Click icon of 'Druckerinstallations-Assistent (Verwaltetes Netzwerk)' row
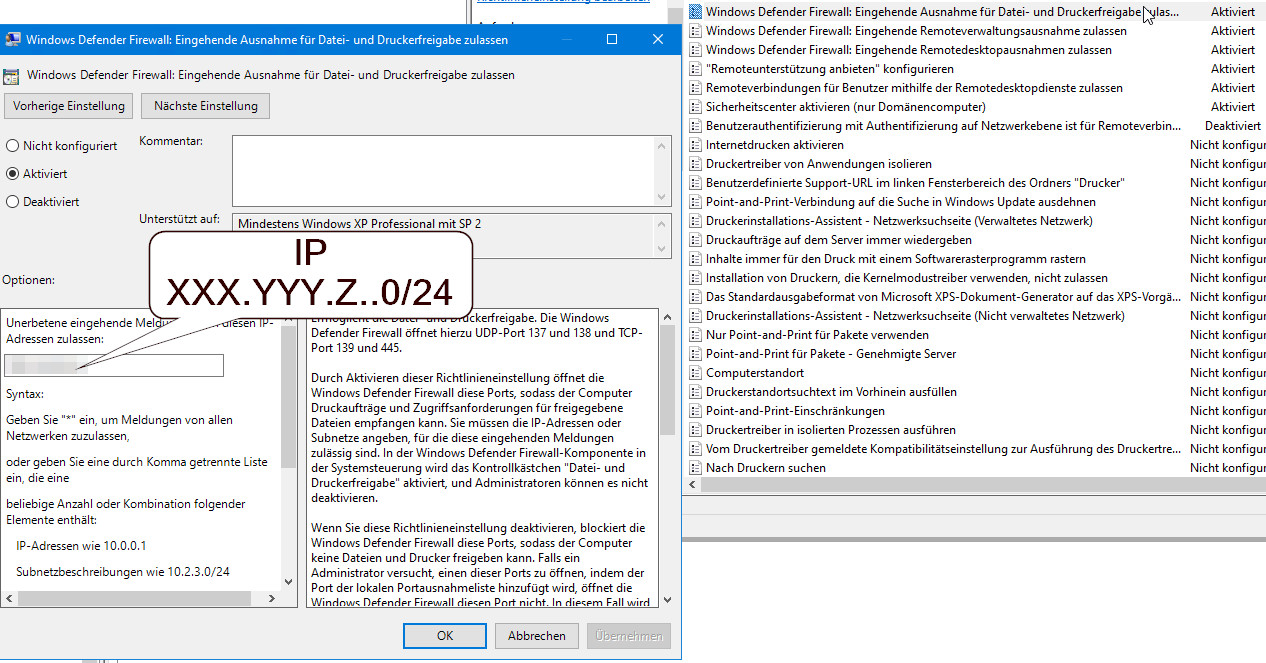Viewport: 1266px width, 663px height. pyautogui.click(x=696, y=221)
